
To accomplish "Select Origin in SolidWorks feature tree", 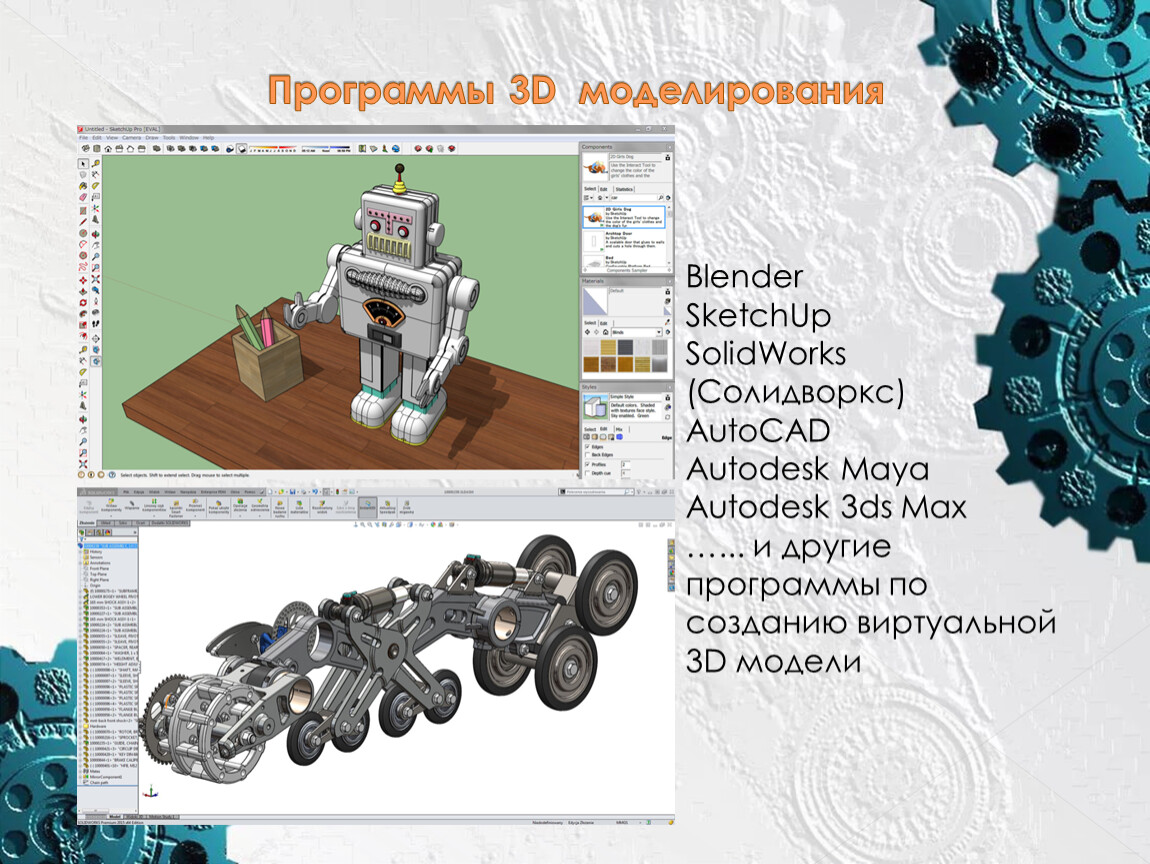I will [x=95, y=586].
